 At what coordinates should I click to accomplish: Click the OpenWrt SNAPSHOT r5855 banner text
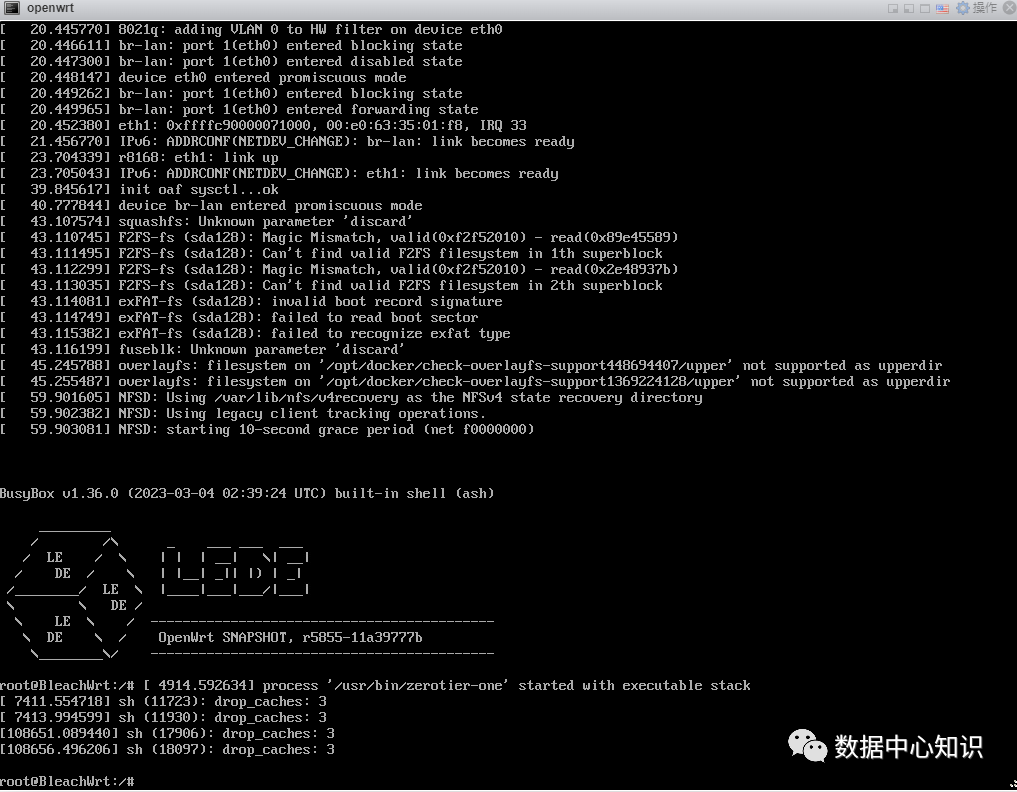point(290,637)
